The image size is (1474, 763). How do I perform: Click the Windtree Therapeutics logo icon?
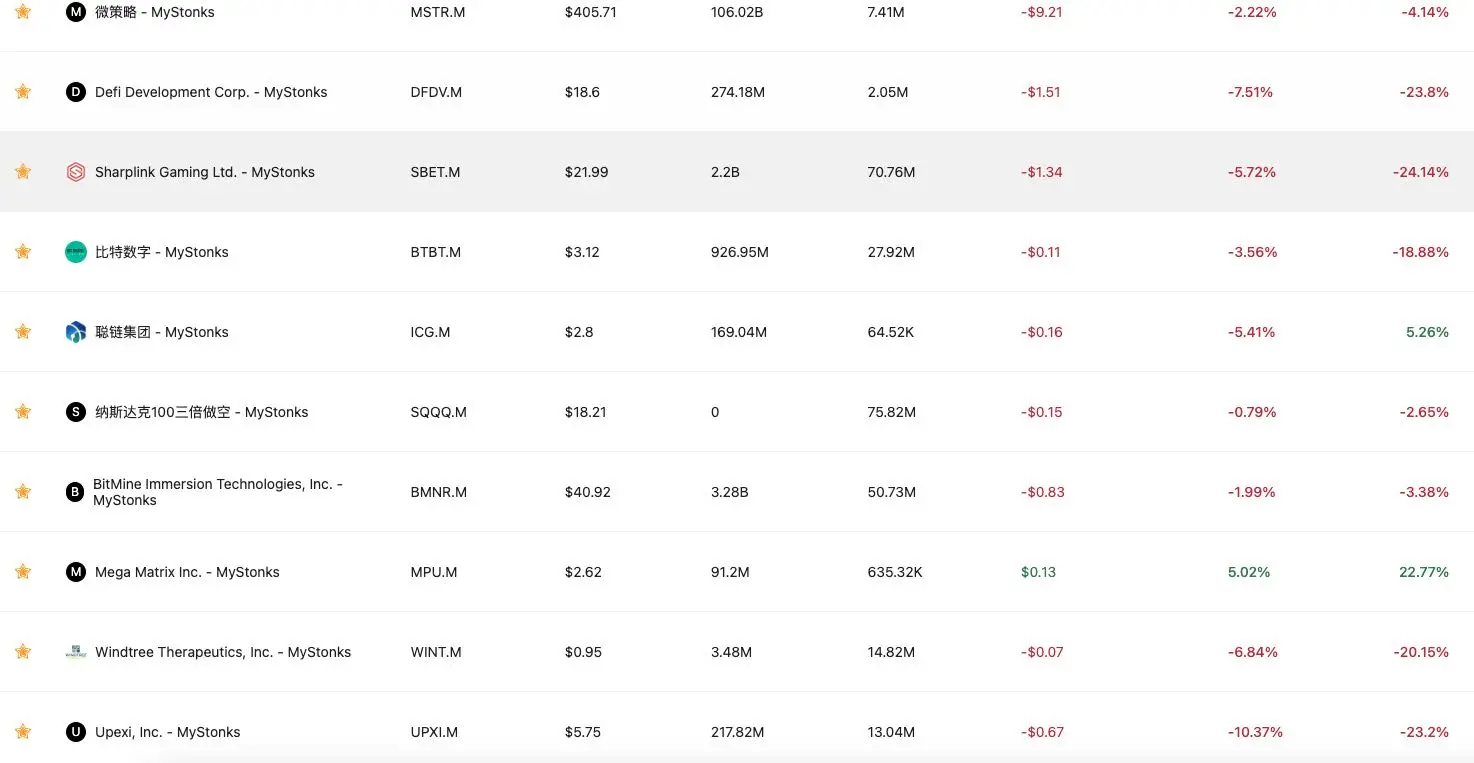(76, 652)
